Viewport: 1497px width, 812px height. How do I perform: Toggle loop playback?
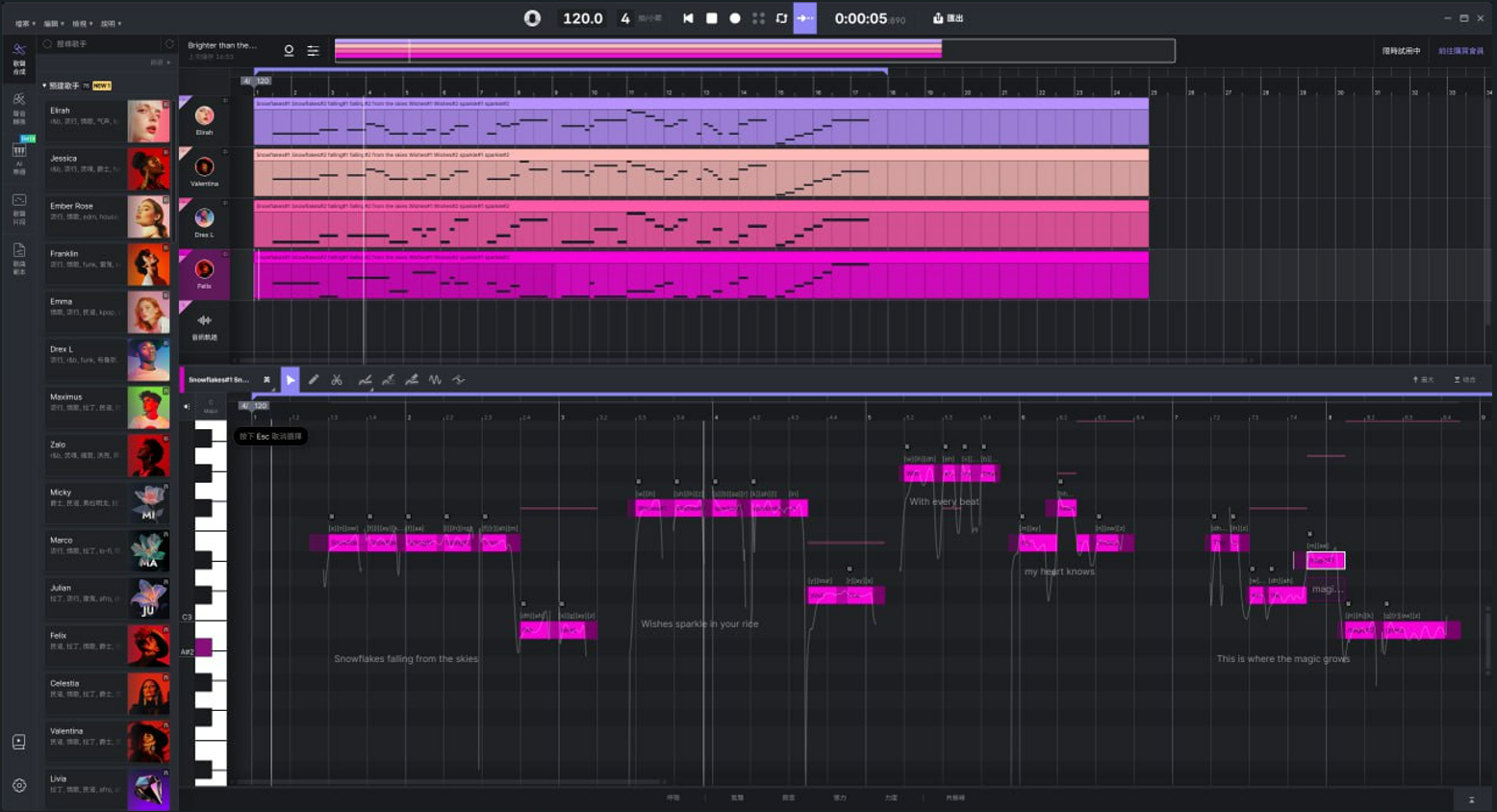pos(781,18)
